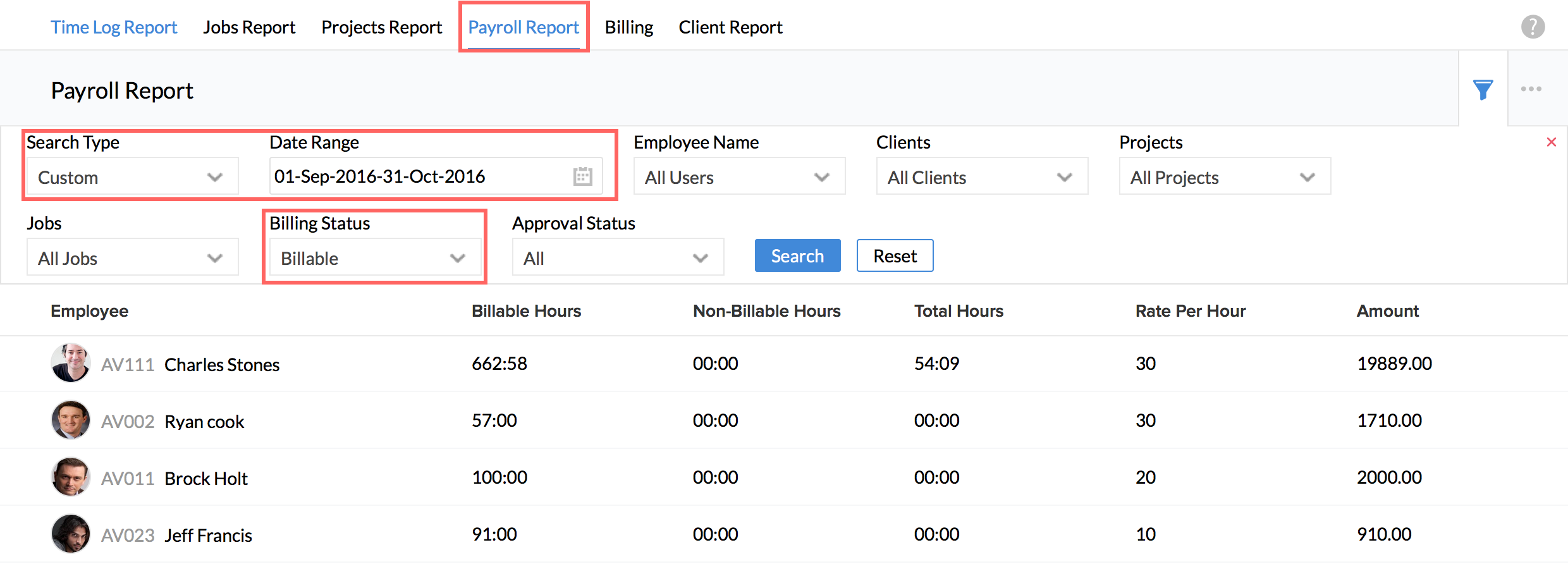Go to the Billing tab
Screen dimensions: 1568x564
click(x=628, y=27)
